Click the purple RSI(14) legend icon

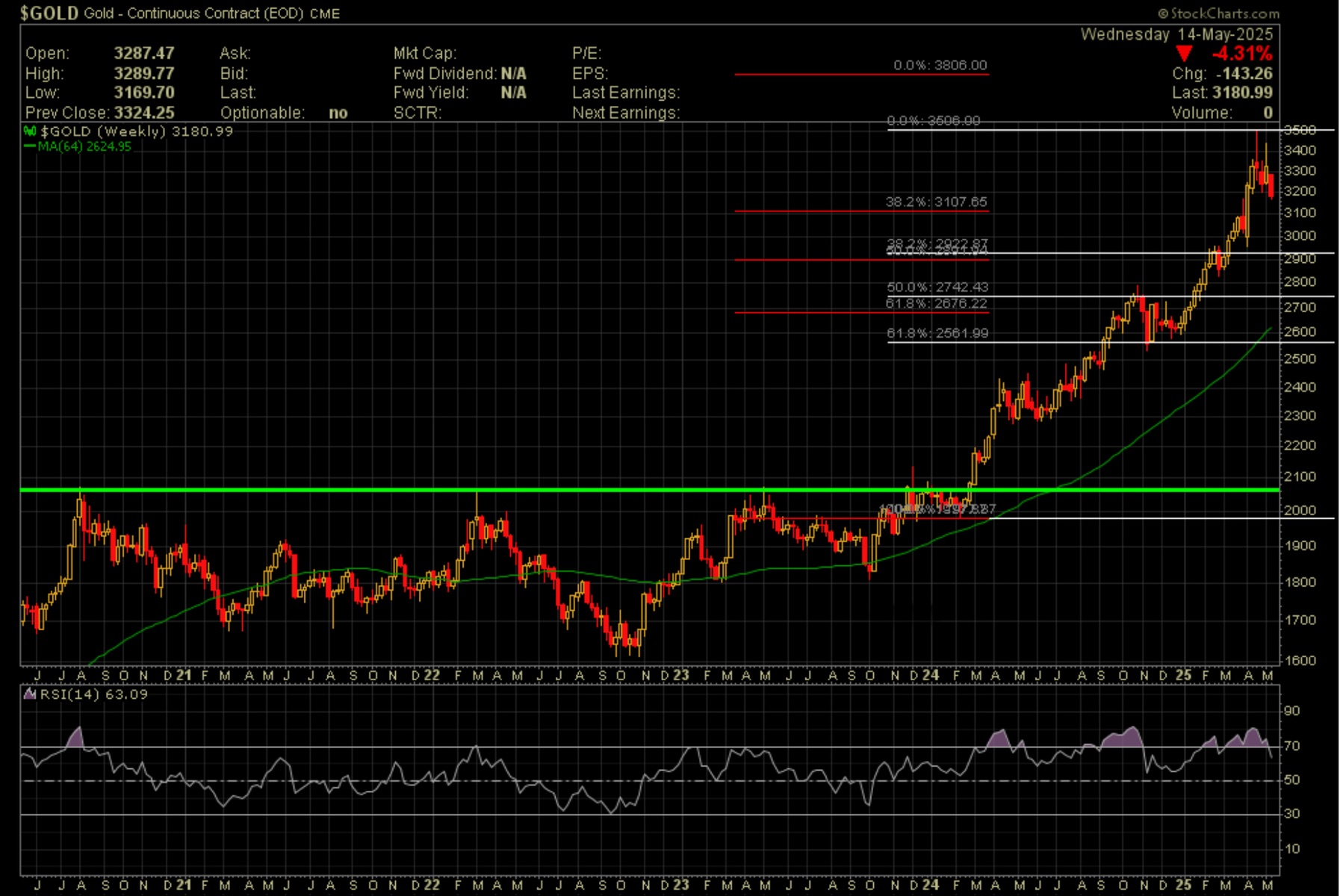tap(30, 694)
